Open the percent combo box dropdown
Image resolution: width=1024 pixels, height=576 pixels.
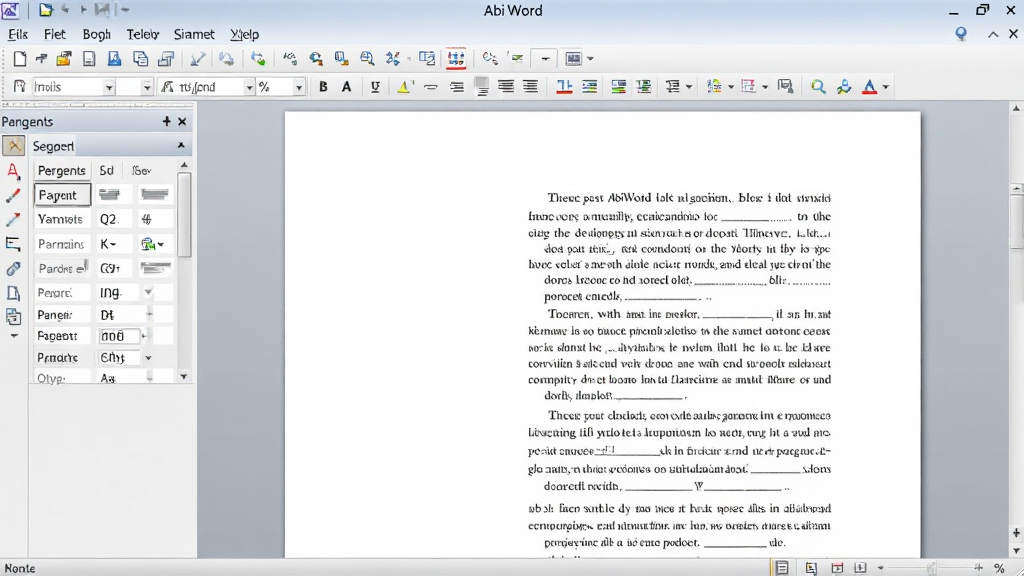pos(298,87)
